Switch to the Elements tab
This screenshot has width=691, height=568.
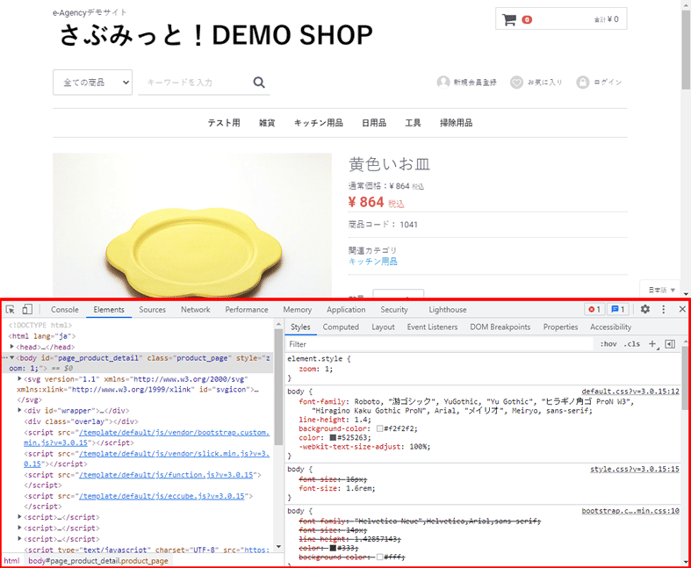(109, 310)
